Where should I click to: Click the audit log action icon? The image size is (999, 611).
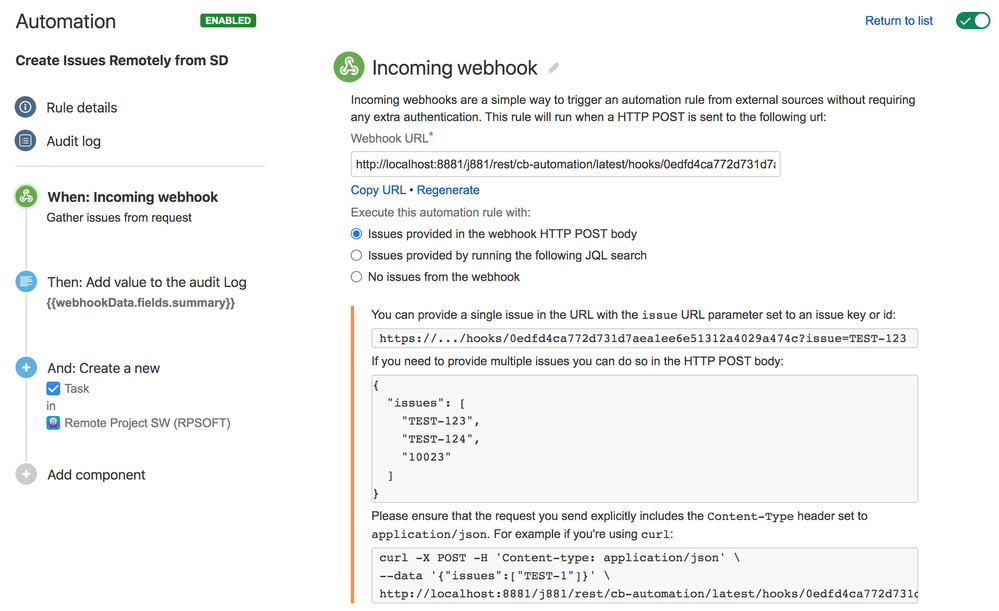point(26,282)
